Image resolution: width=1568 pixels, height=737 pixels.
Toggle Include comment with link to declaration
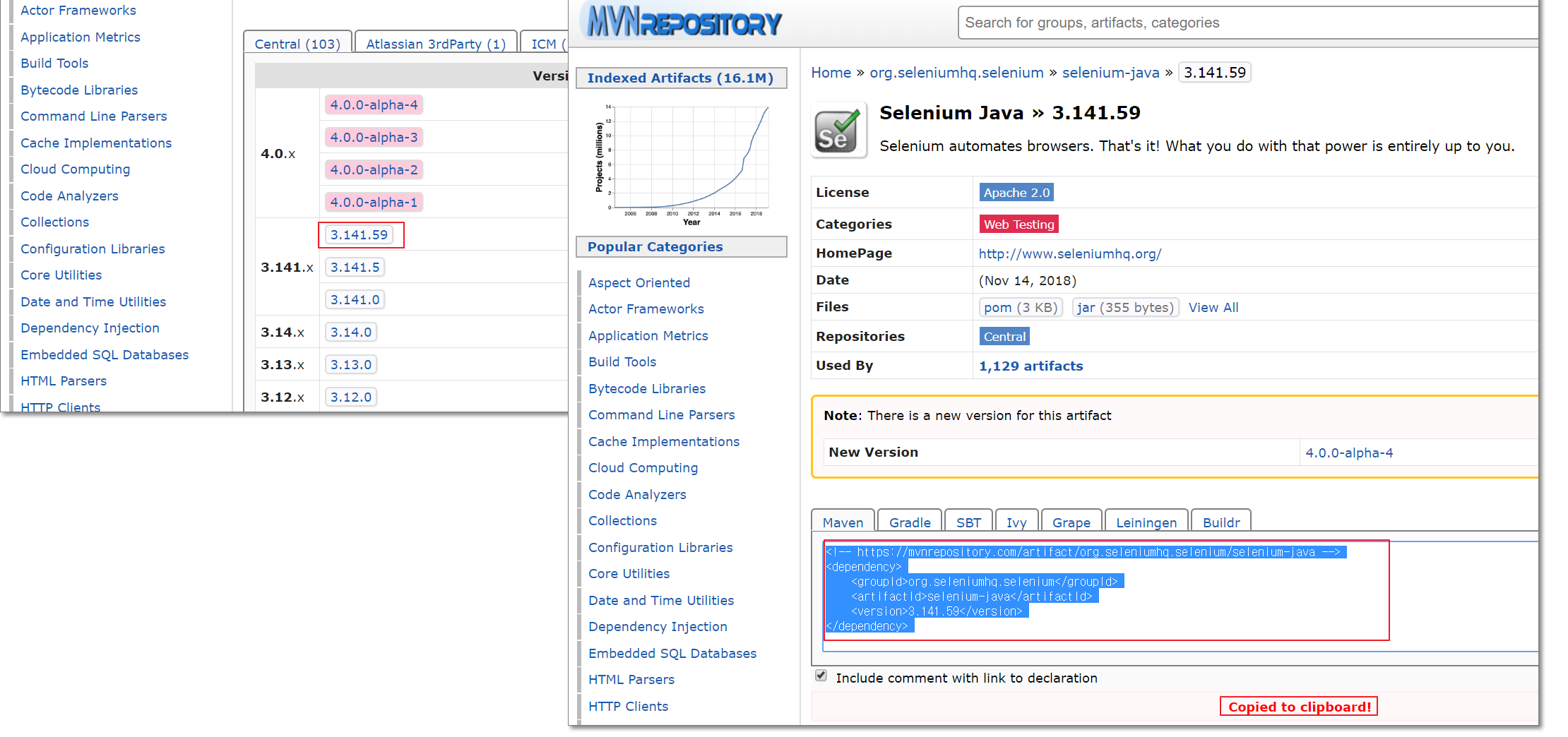pos(821,676)
